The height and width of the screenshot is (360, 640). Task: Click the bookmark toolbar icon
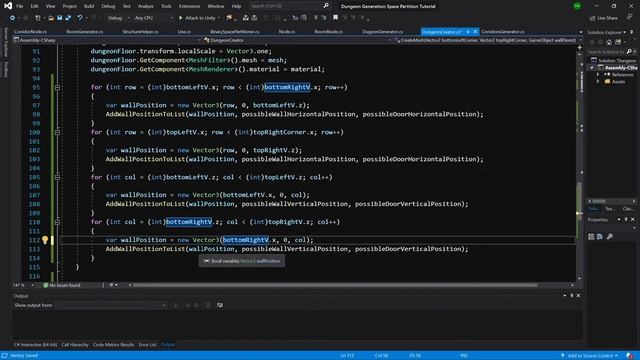(x=335, y=18)
